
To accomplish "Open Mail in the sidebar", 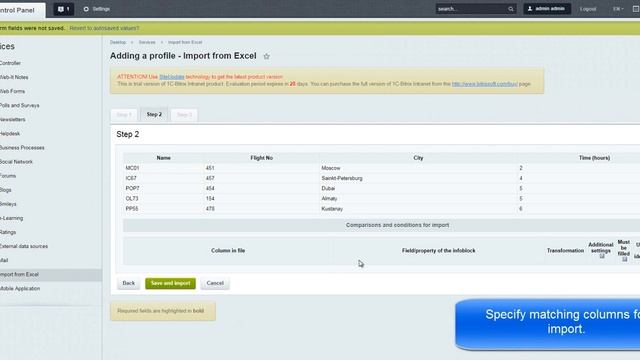I will coord(4,260).
